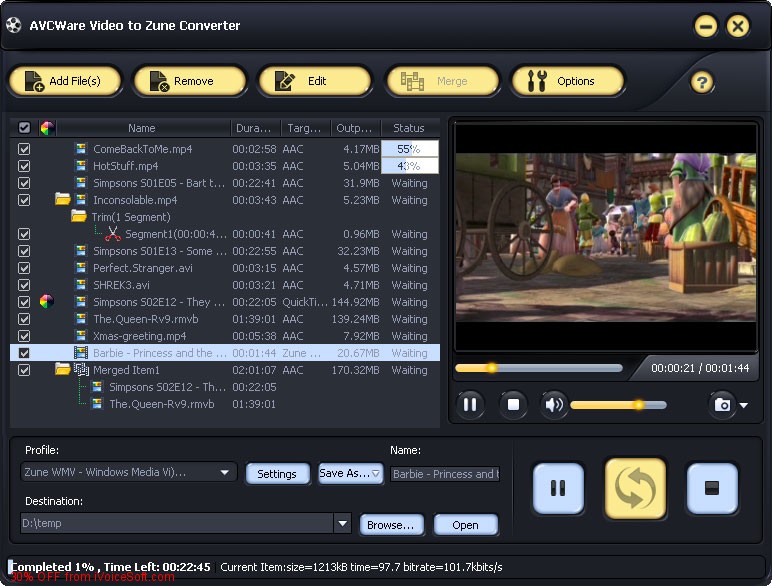Screen dimensions: 772x586
Task: Click the Destination path field
Action: coord(177,523)
